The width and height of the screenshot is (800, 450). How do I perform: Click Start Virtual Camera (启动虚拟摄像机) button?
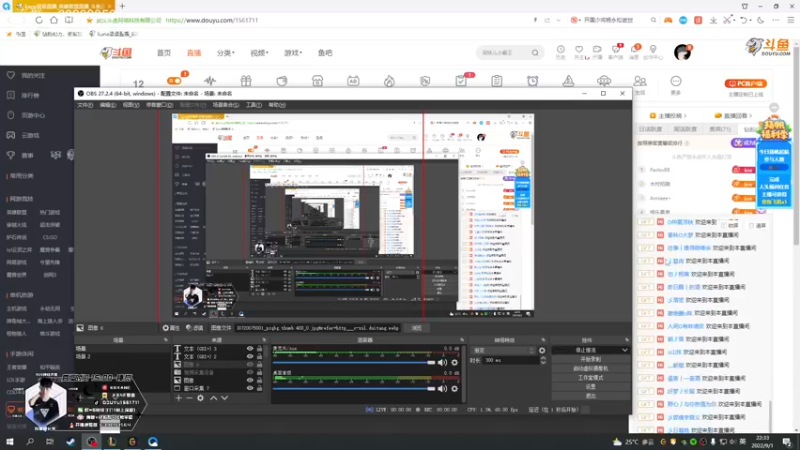[x=590, y=368]
